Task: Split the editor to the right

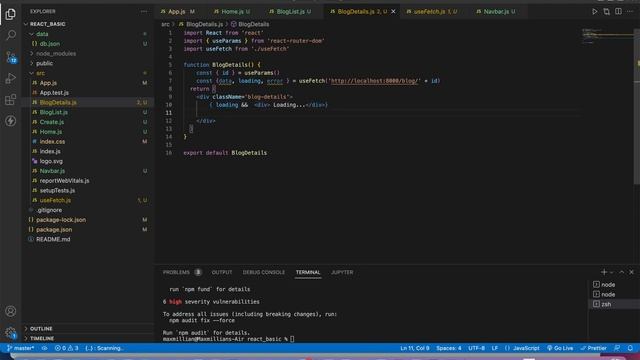Action: [x=618, y=11]
